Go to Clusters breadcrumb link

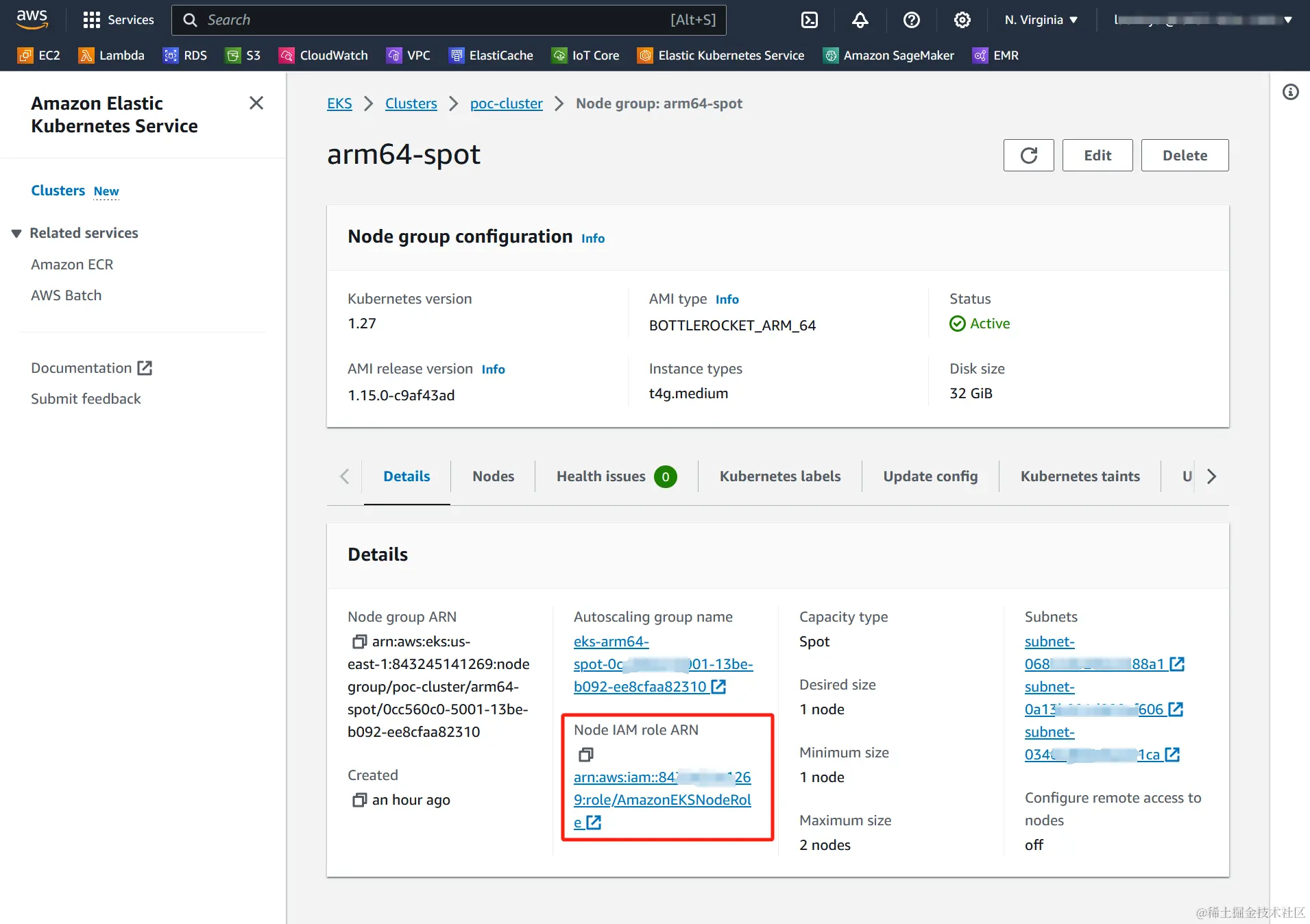[x=411, y=104]
